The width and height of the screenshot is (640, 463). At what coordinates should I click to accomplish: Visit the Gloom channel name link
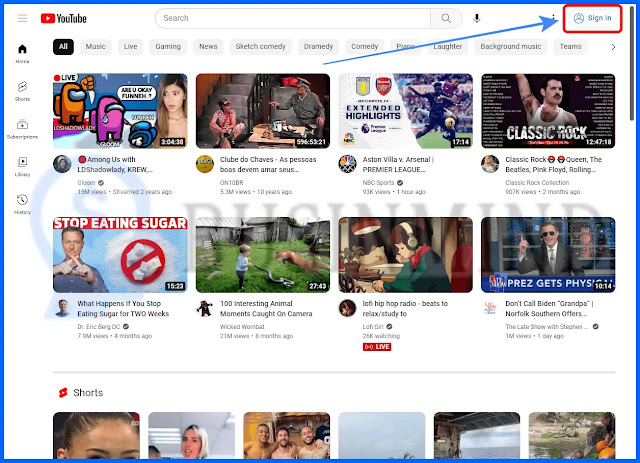coord(87,183)
